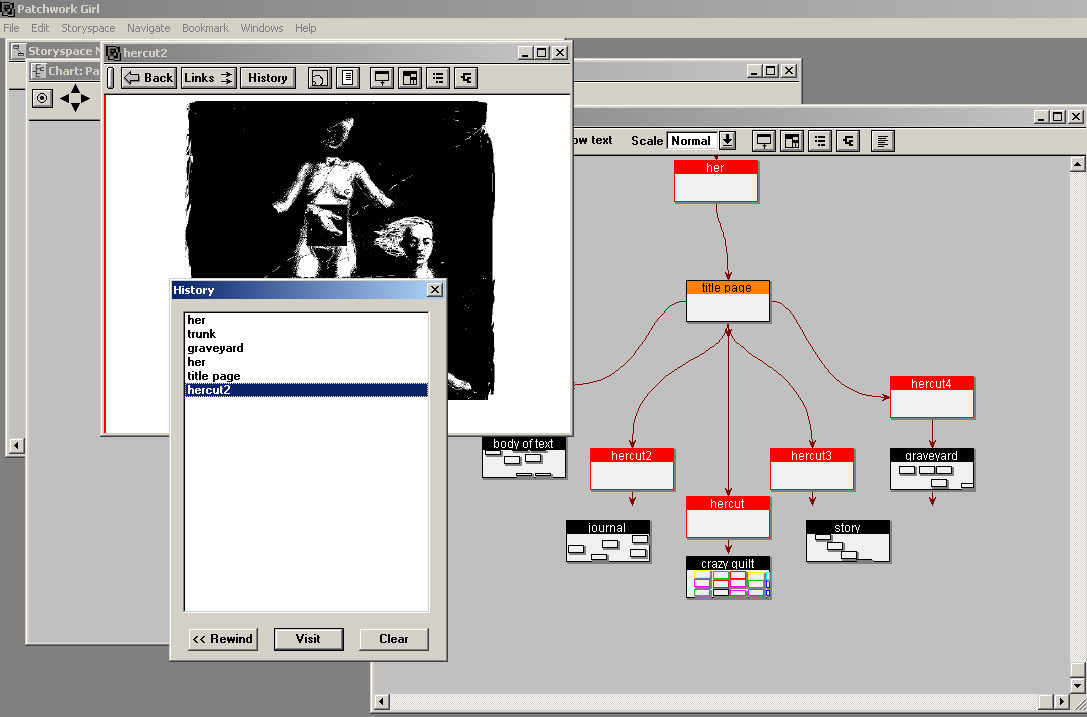
Task: Click the Scale field showing Normal
Action: click(x=691, y=141)
